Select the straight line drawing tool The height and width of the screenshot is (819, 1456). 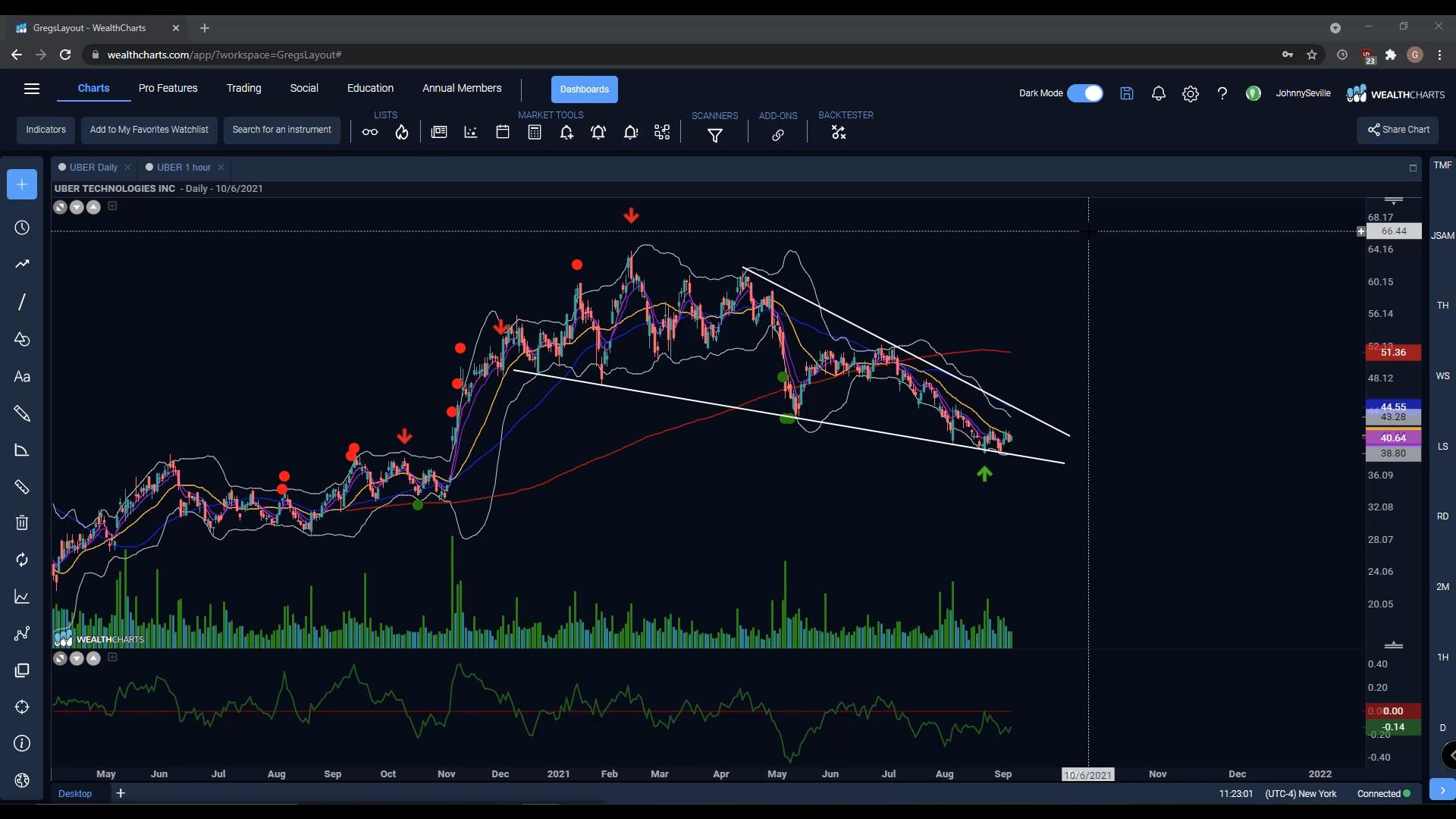[22, 302]
